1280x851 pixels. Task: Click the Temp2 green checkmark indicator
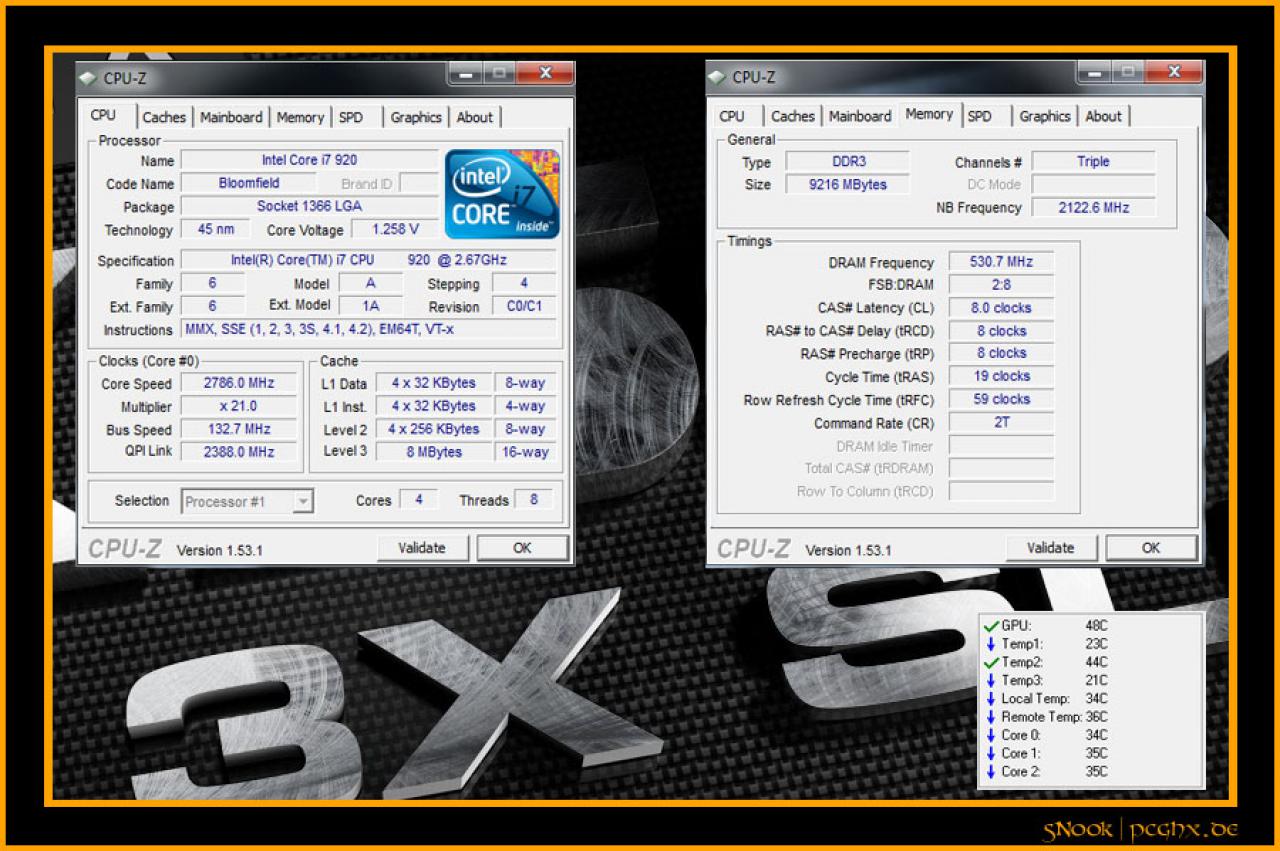tap(991, 662)
